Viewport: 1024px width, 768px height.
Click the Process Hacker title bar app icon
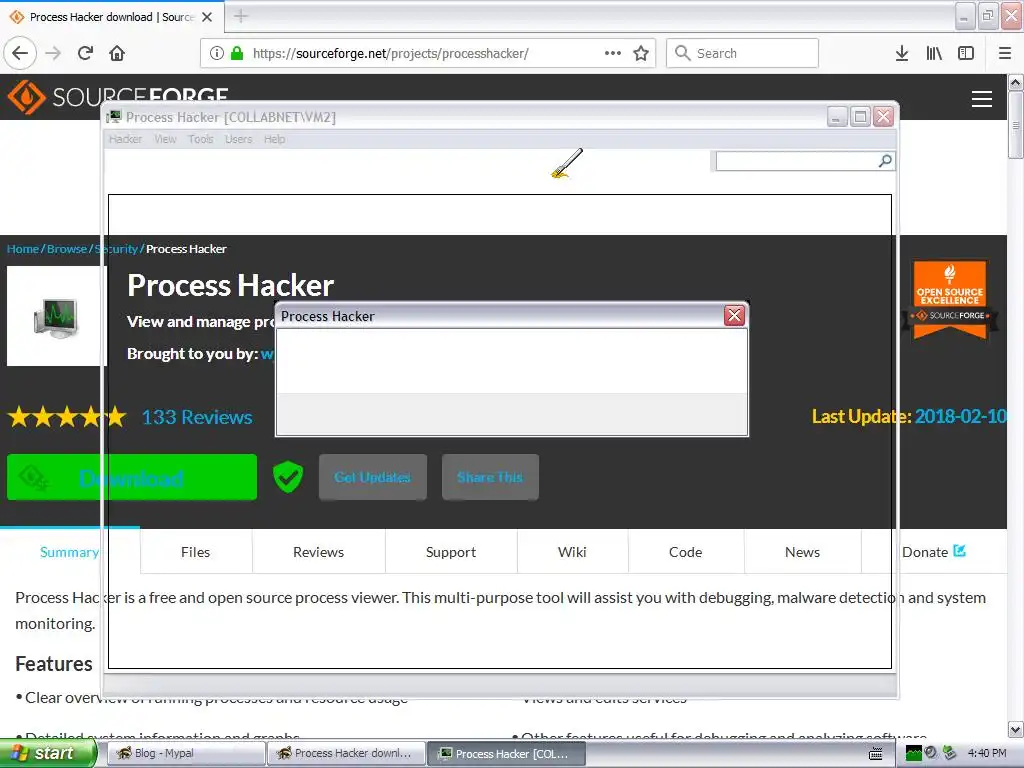114,117
